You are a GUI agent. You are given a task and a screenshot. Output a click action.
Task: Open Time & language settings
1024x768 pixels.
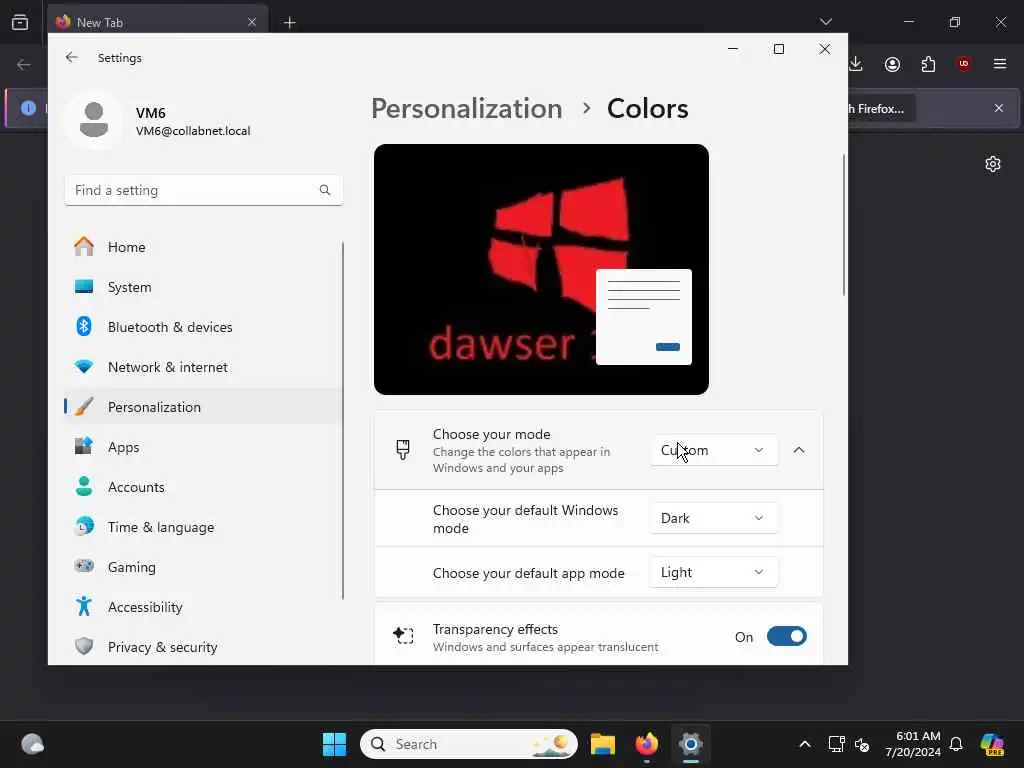coord(203,526)
